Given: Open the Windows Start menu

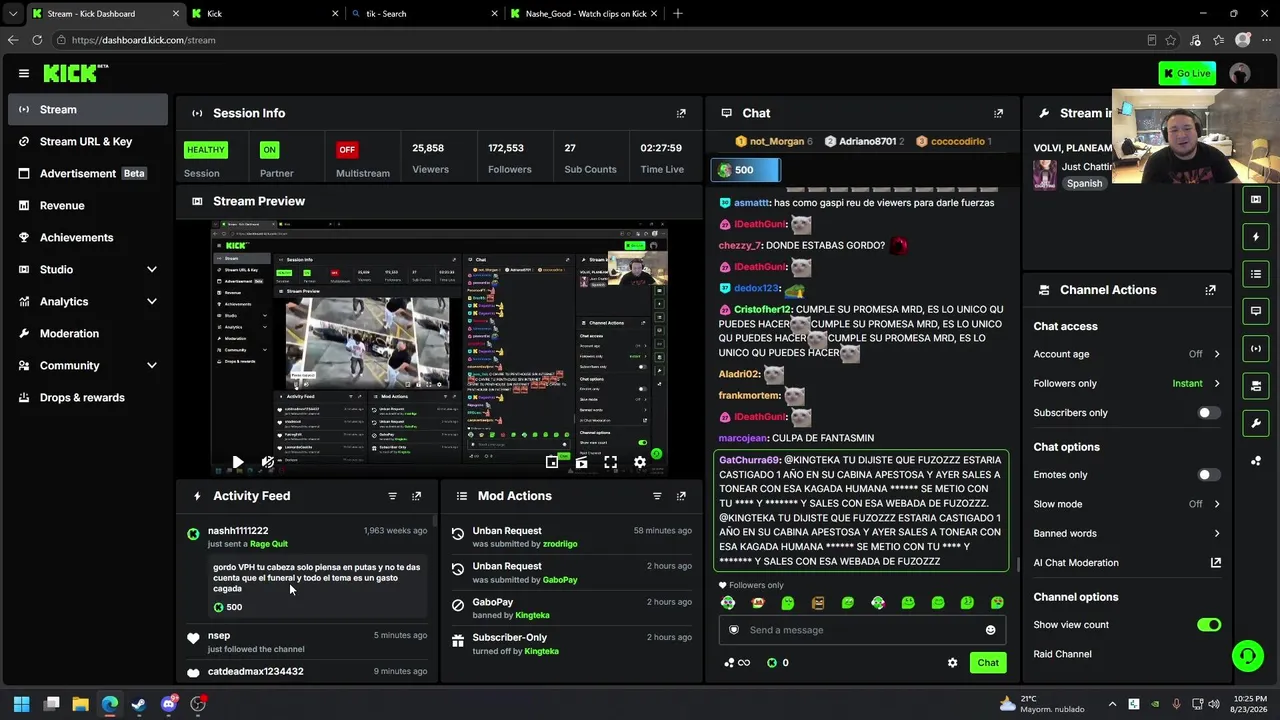Looking at the screenshot, I should [21, 704].
